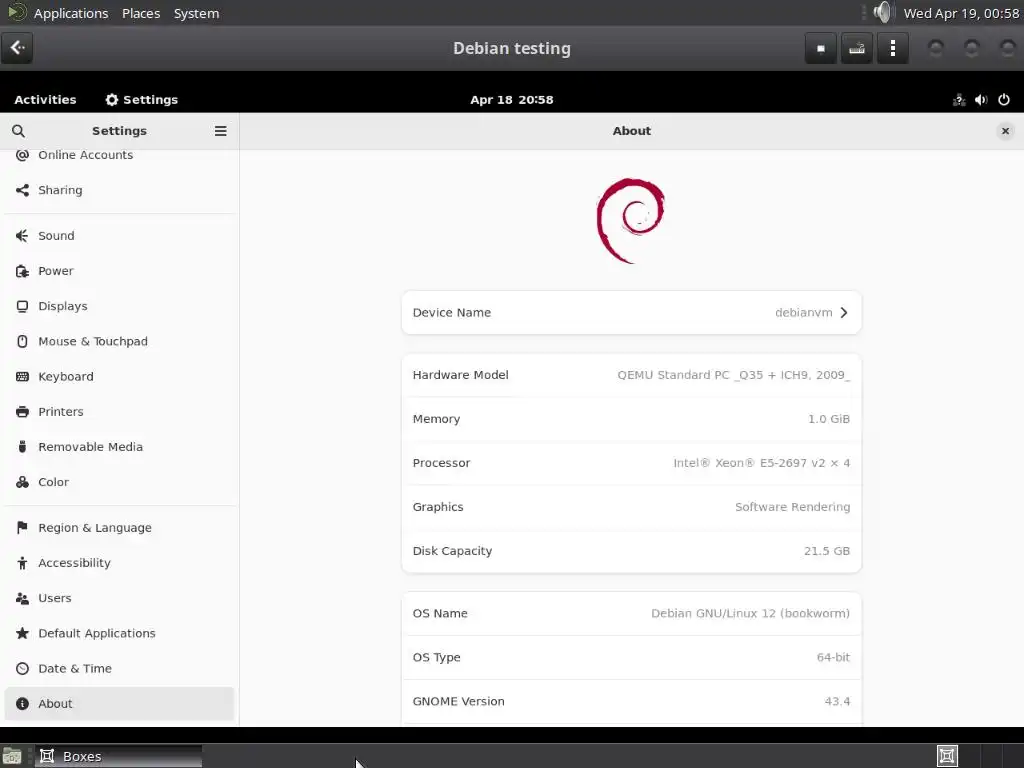1024x768 pixels.
Task: Click the Sound speaker icon in sidebar
Action: (22, 236)
